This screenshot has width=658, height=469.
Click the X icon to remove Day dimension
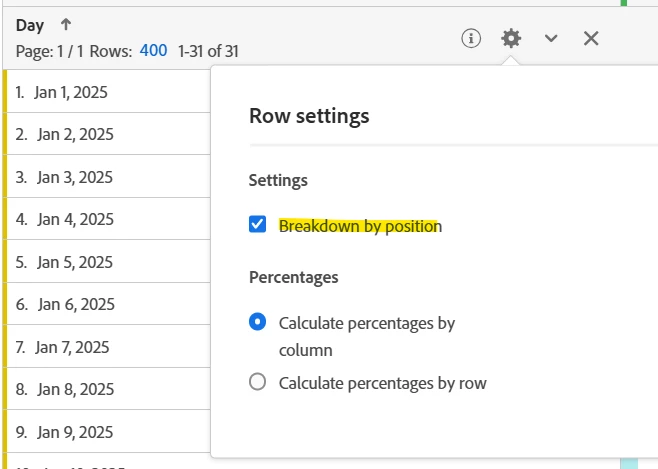(591, 38)
